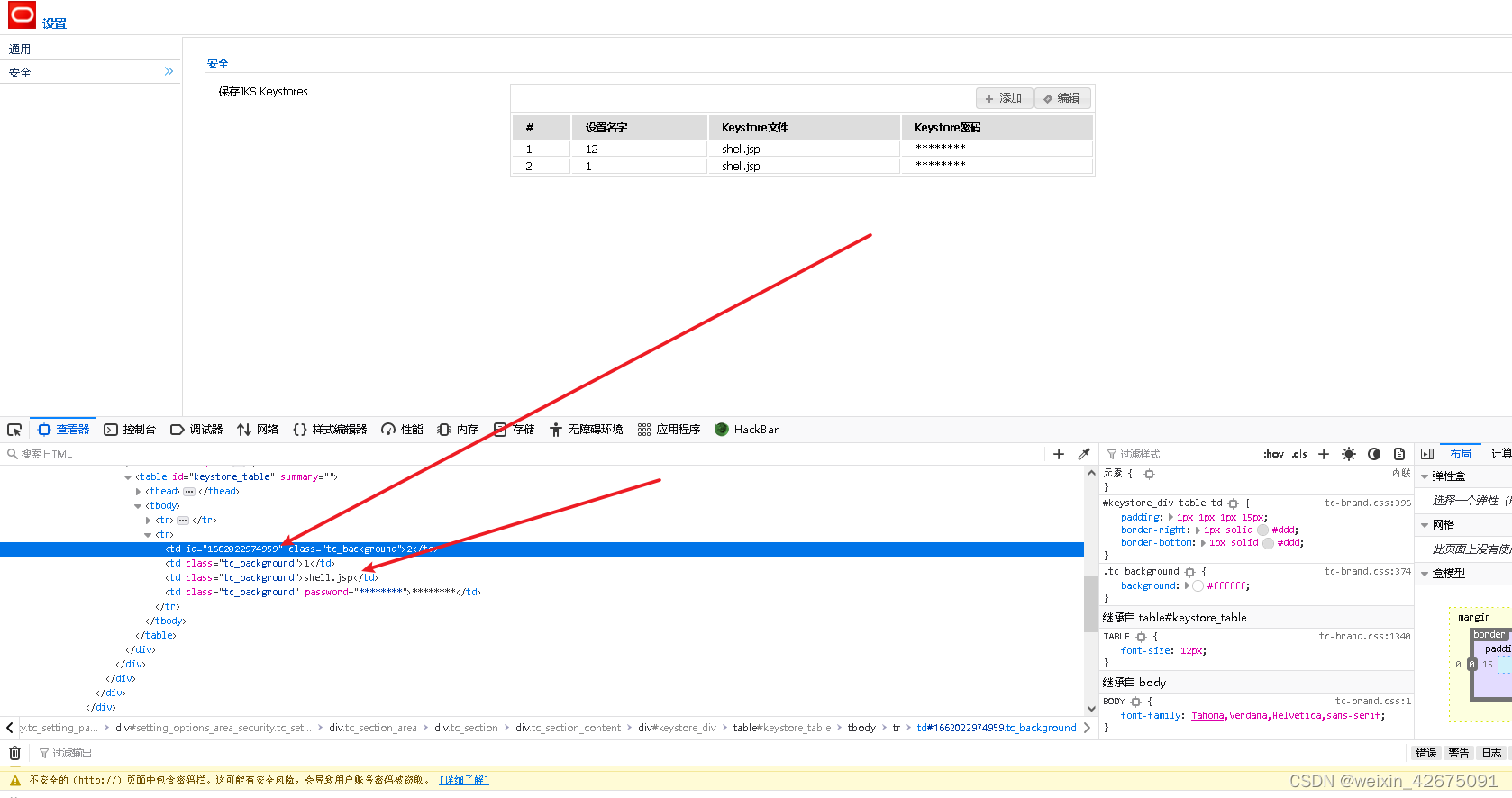Click the plus icon to create a new node
1512x798 pixels.
1059,454
